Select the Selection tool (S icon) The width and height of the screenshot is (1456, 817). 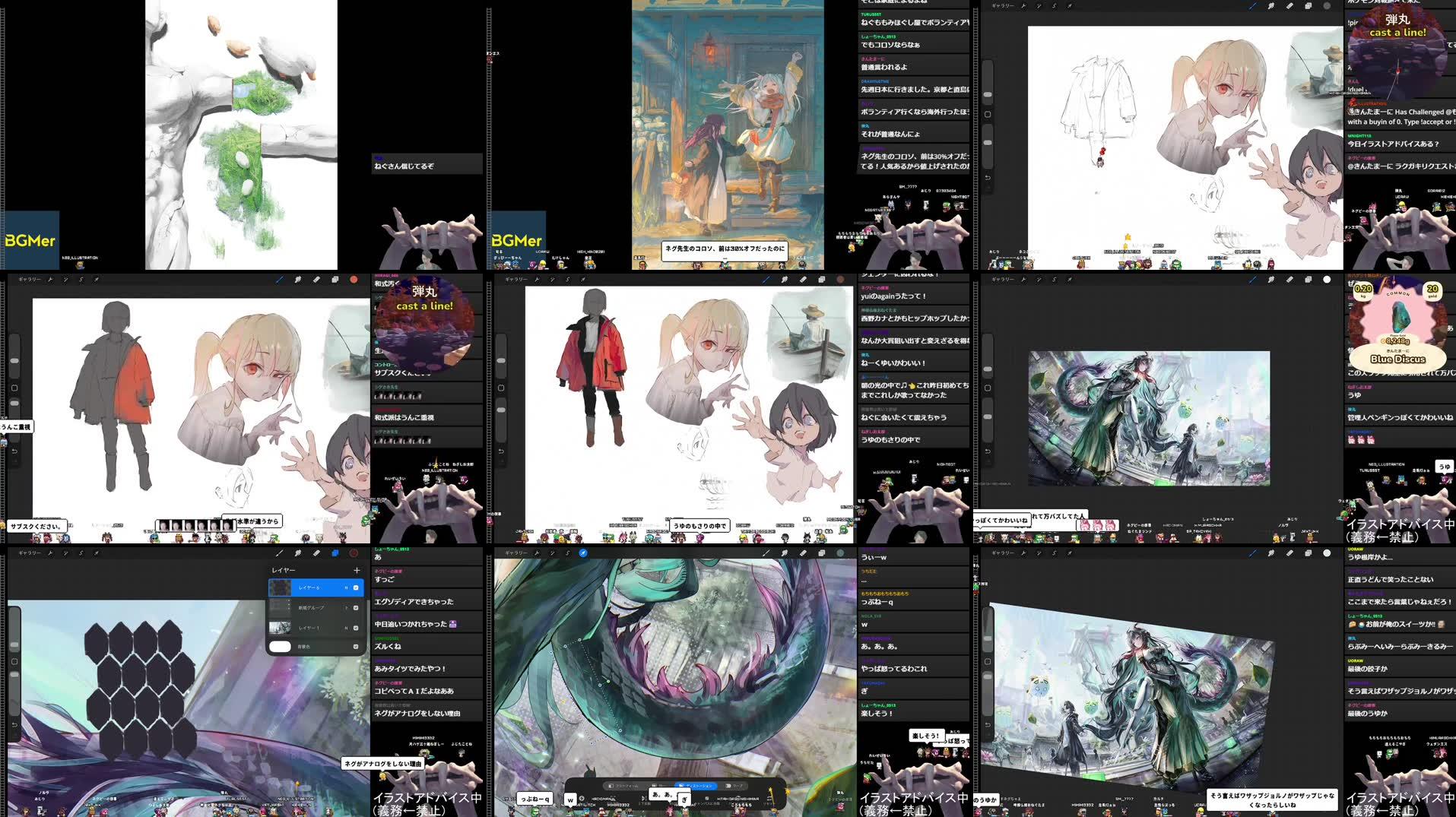[81, 553]
